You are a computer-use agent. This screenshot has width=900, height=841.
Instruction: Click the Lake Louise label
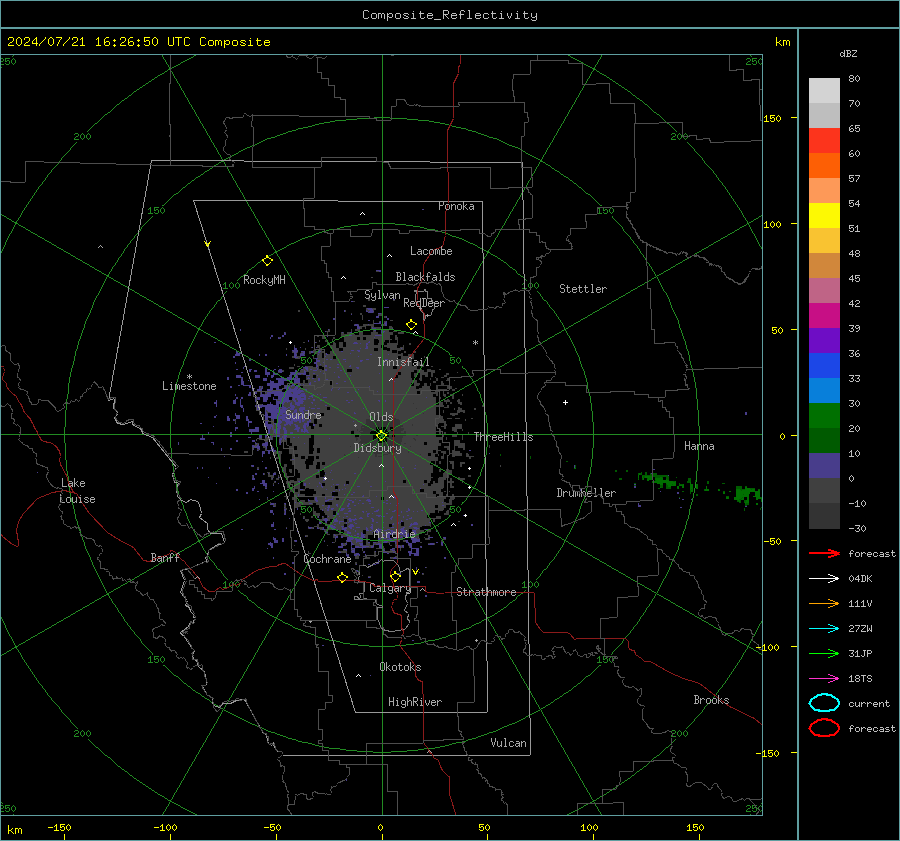pyautogui.click(x=77, y=491)
